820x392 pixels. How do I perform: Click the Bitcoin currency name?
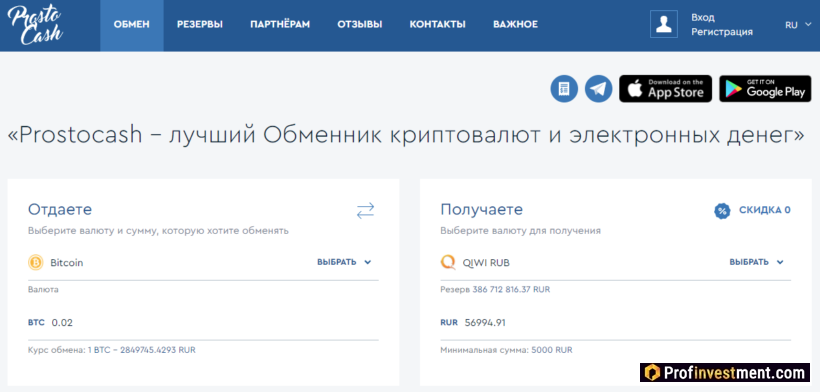[66, 263]
